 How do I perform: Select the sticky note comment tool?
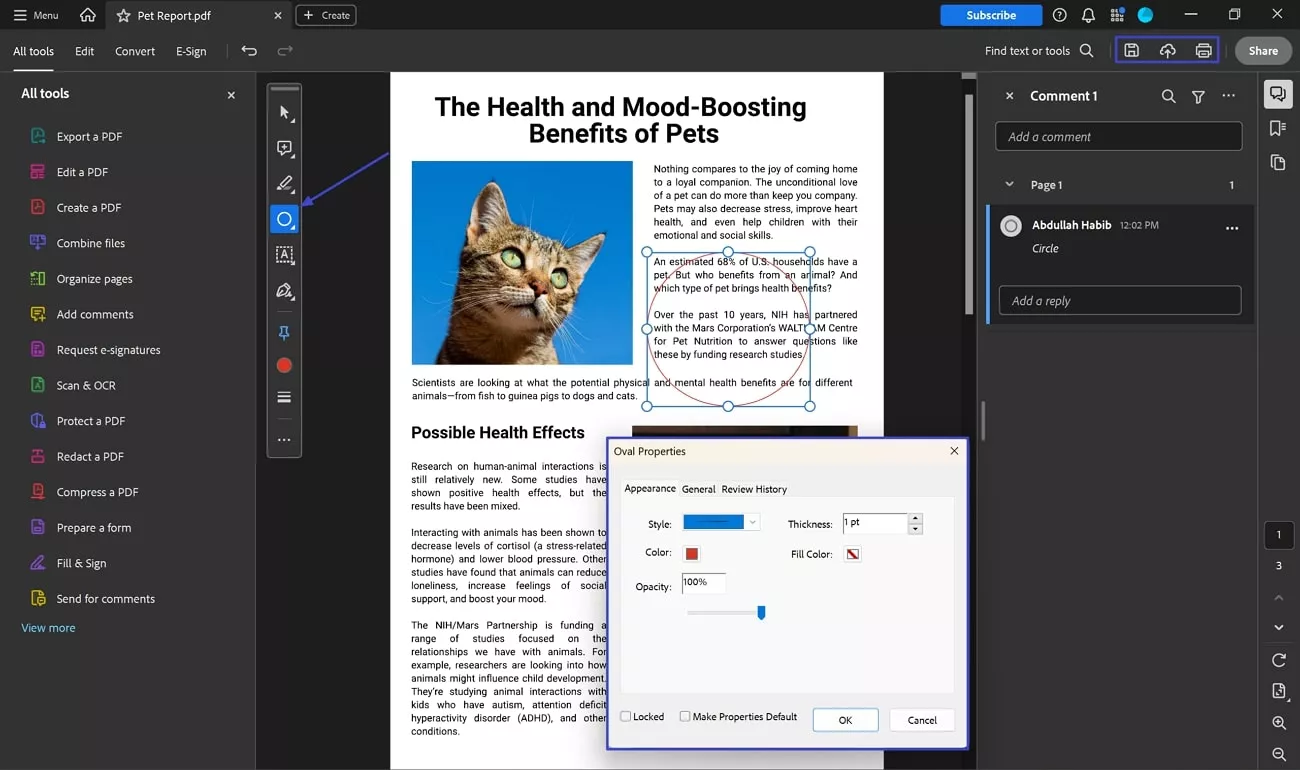(x=284, y=147)
